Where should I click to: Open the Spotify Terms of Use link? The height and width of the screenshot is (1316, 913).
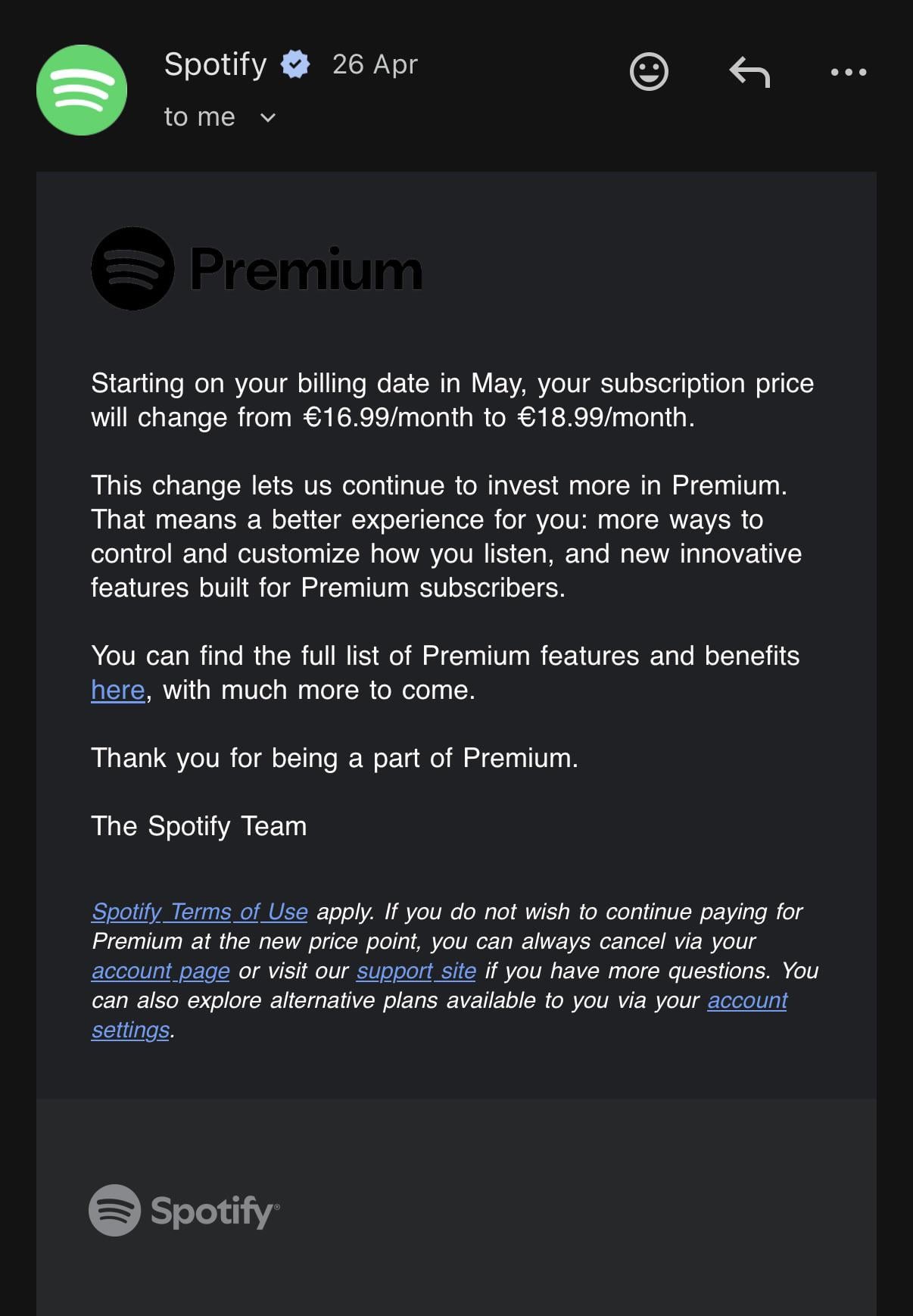click(200, 911)
